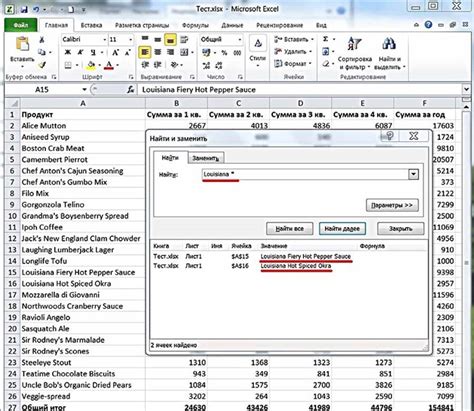The height and width of the screenshot is (411, 474).
Task: Click the Align Right icon
Action: pyautogui.click(x=170, y=52)
